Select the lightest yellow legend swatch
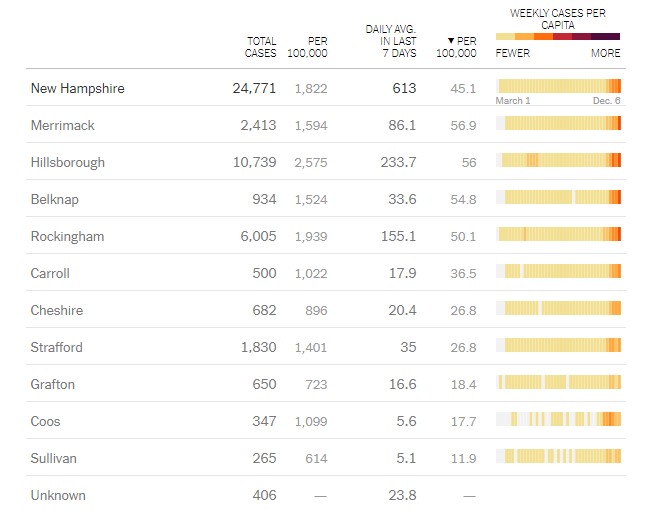This screenshot has width=660, height=510. [x=505, y=36]
